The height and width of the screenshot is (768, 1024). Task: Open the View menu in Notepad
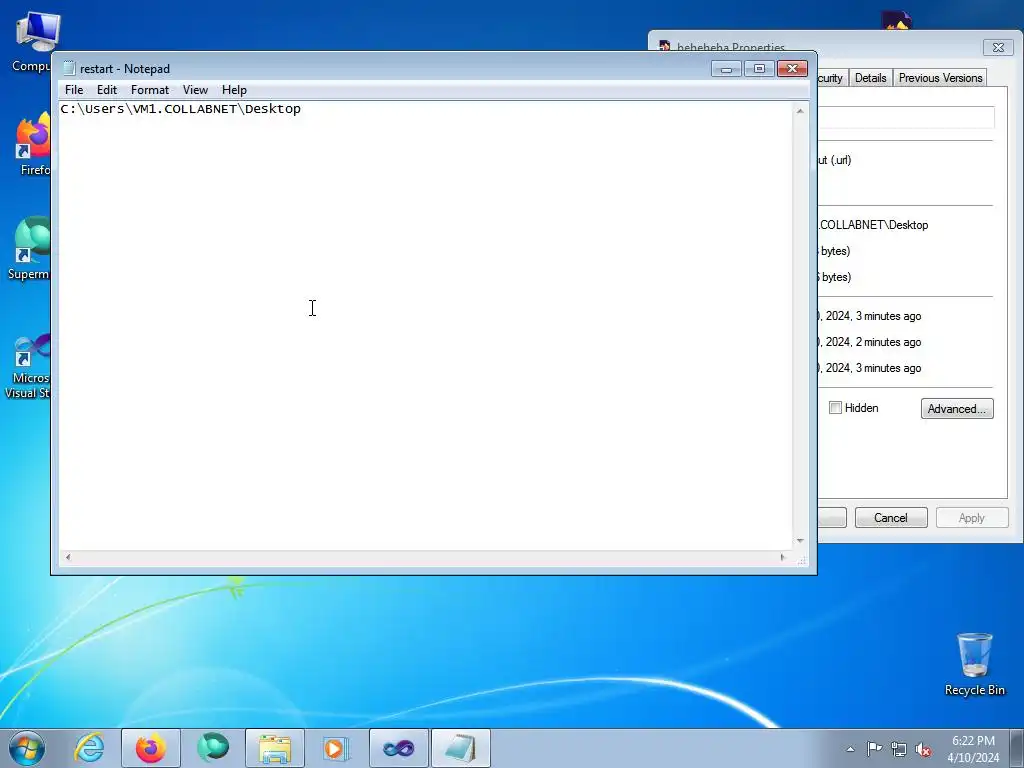195,90
